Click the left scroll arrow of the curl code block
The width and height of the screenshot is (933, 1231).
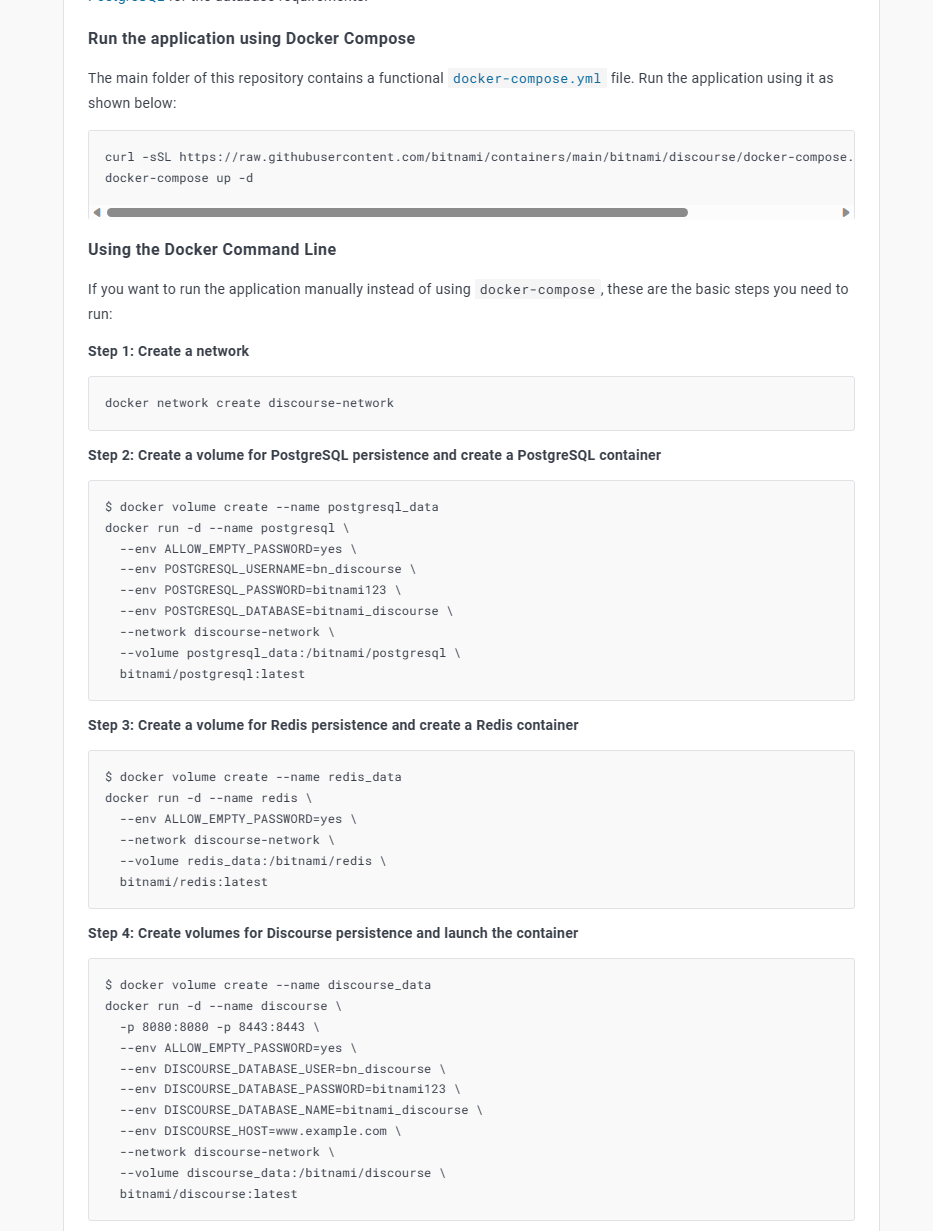97,212
